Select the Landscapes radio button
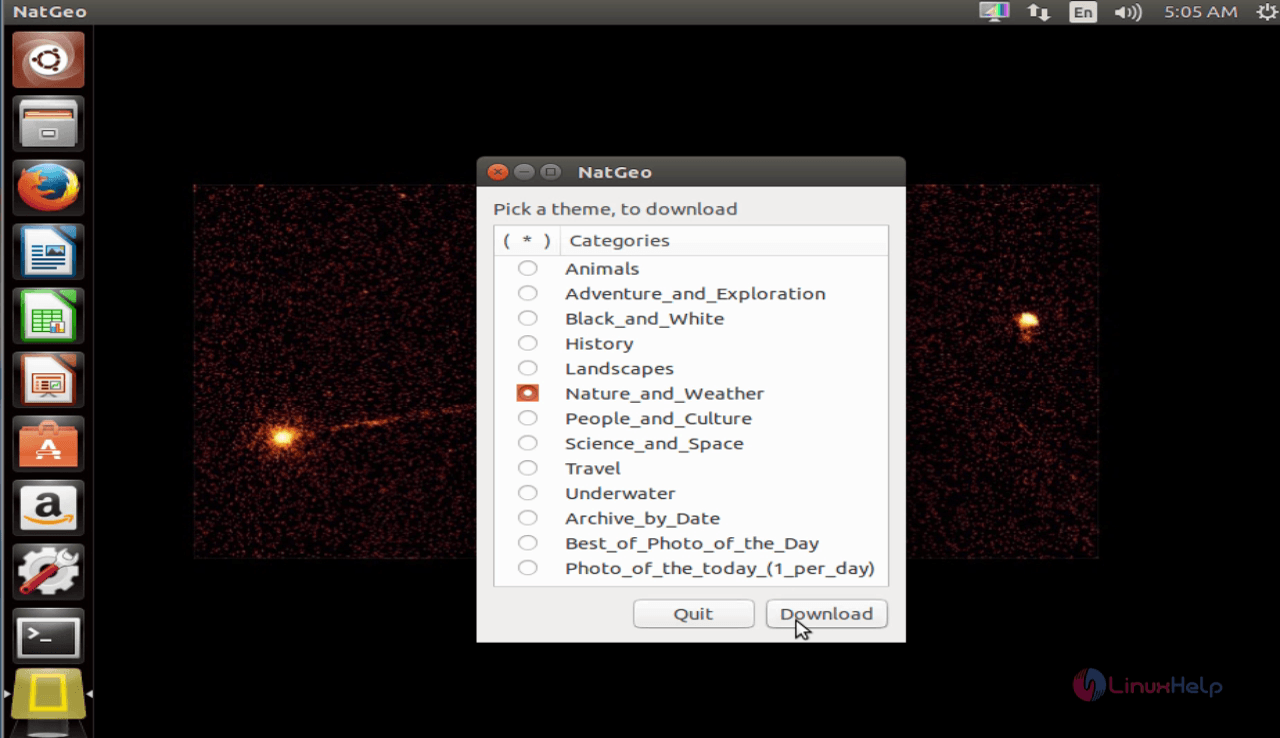This screenshot has height=738, width=1280. [x=527, y=368]
